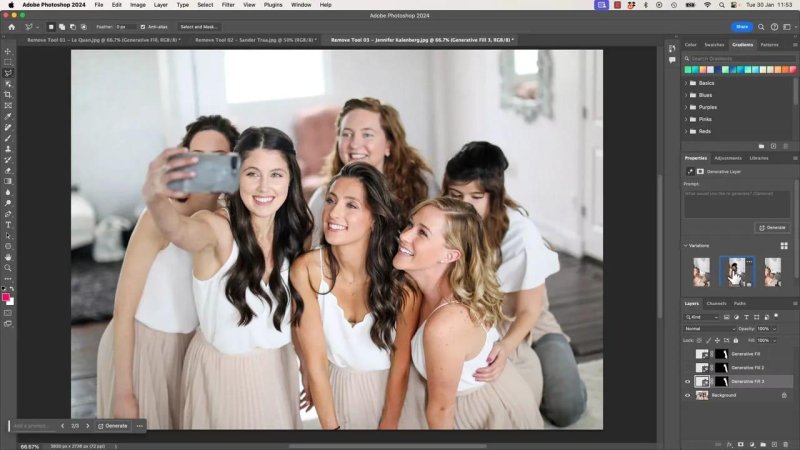Collapse the Variations section
800x450 pixels.
click(x=686, y=246)
